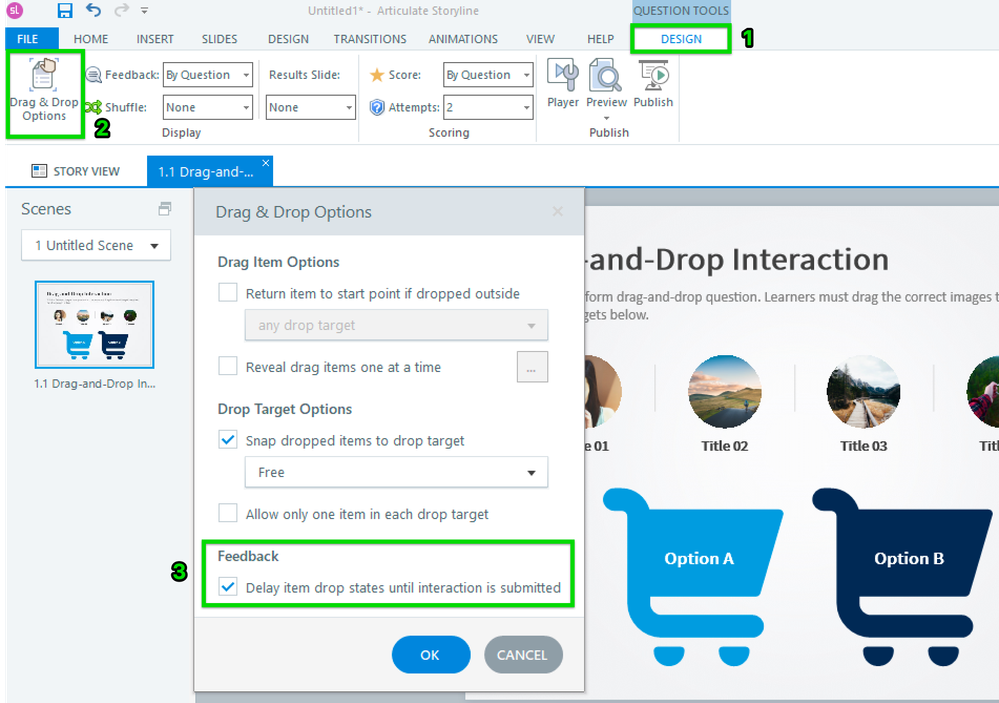Click the Title 03 boardwalk image
This screenshot has width=999, height=703.
tap(863, 391)
